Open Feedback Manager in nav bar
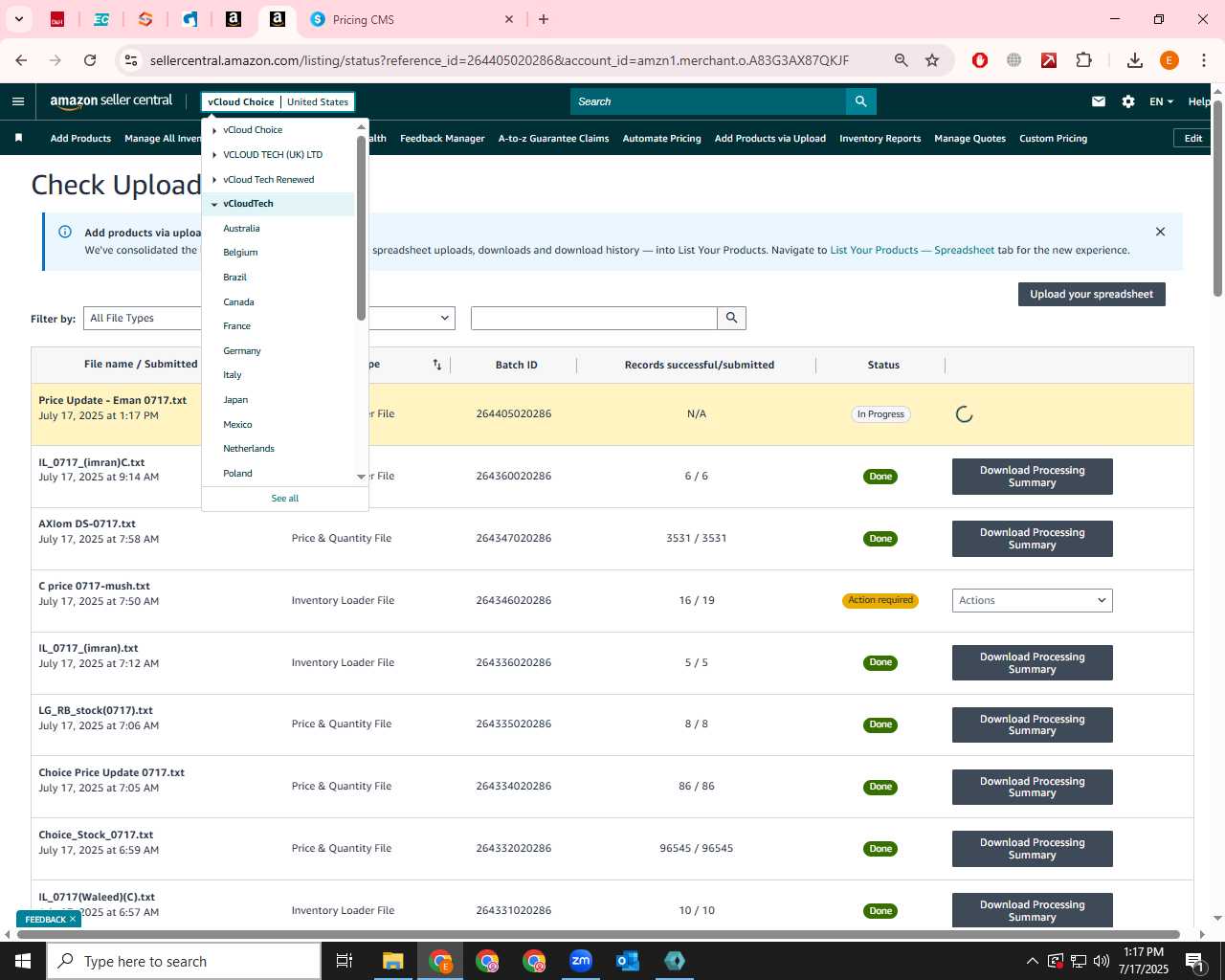 (442, 139)
